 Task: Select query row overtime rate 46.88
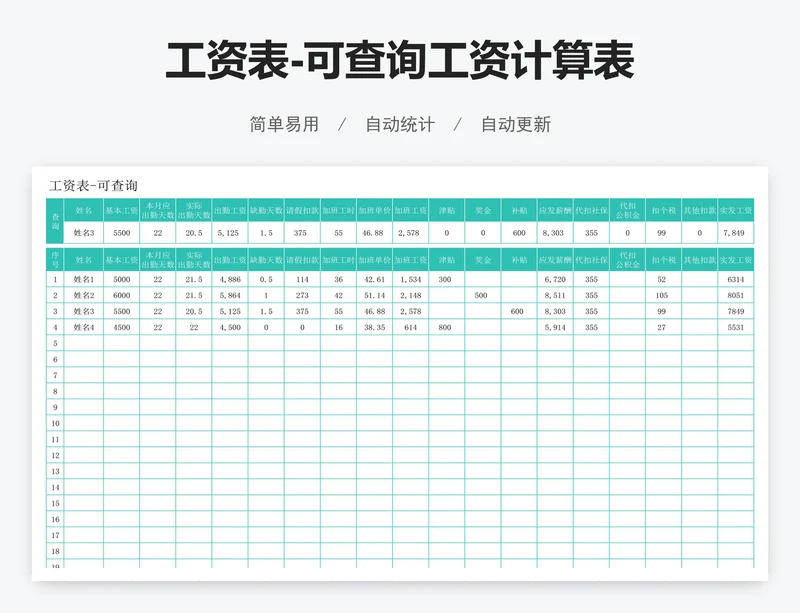pos(374,233)
